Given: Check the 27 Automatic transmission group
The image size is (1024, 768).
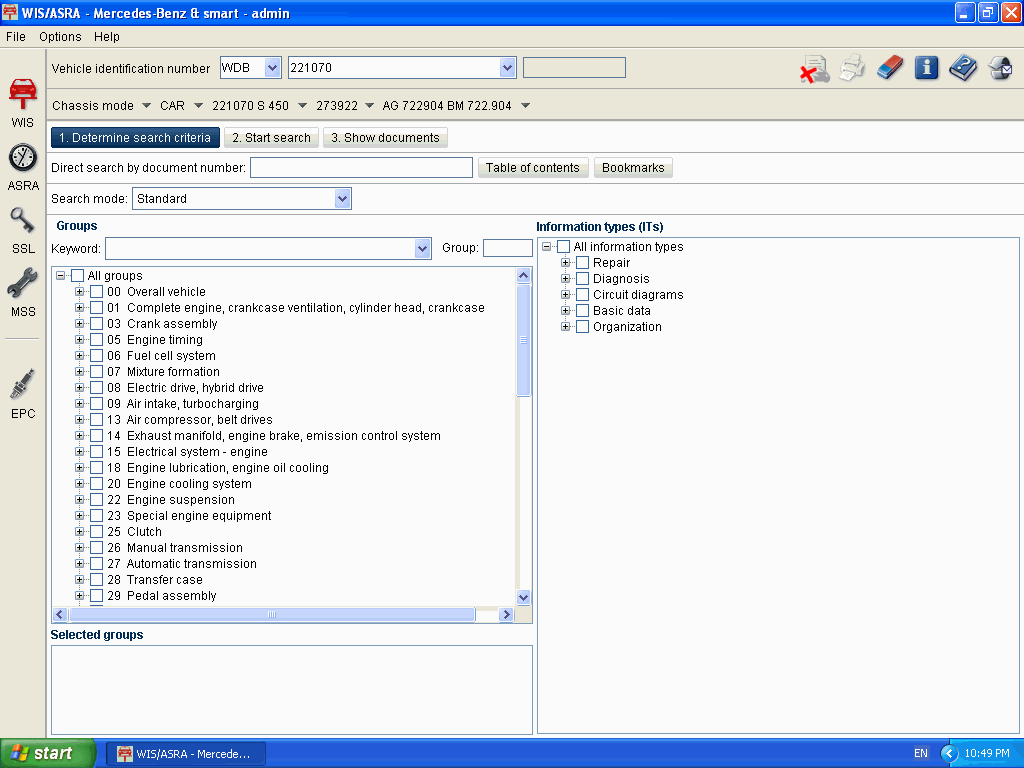Looking at the screenshot, I should (97, 564).
